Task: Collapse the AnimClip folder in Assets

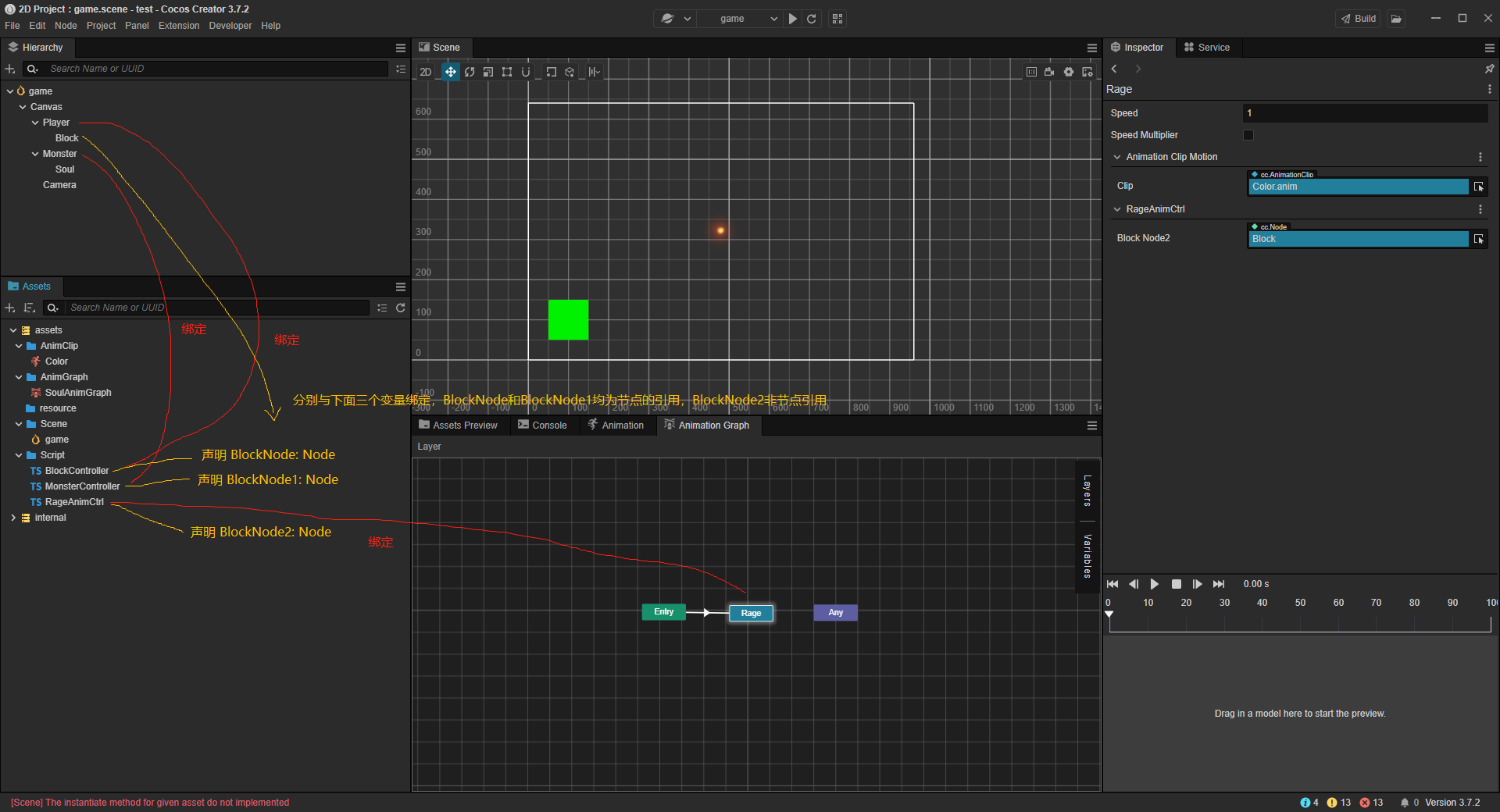Action: 19,346
